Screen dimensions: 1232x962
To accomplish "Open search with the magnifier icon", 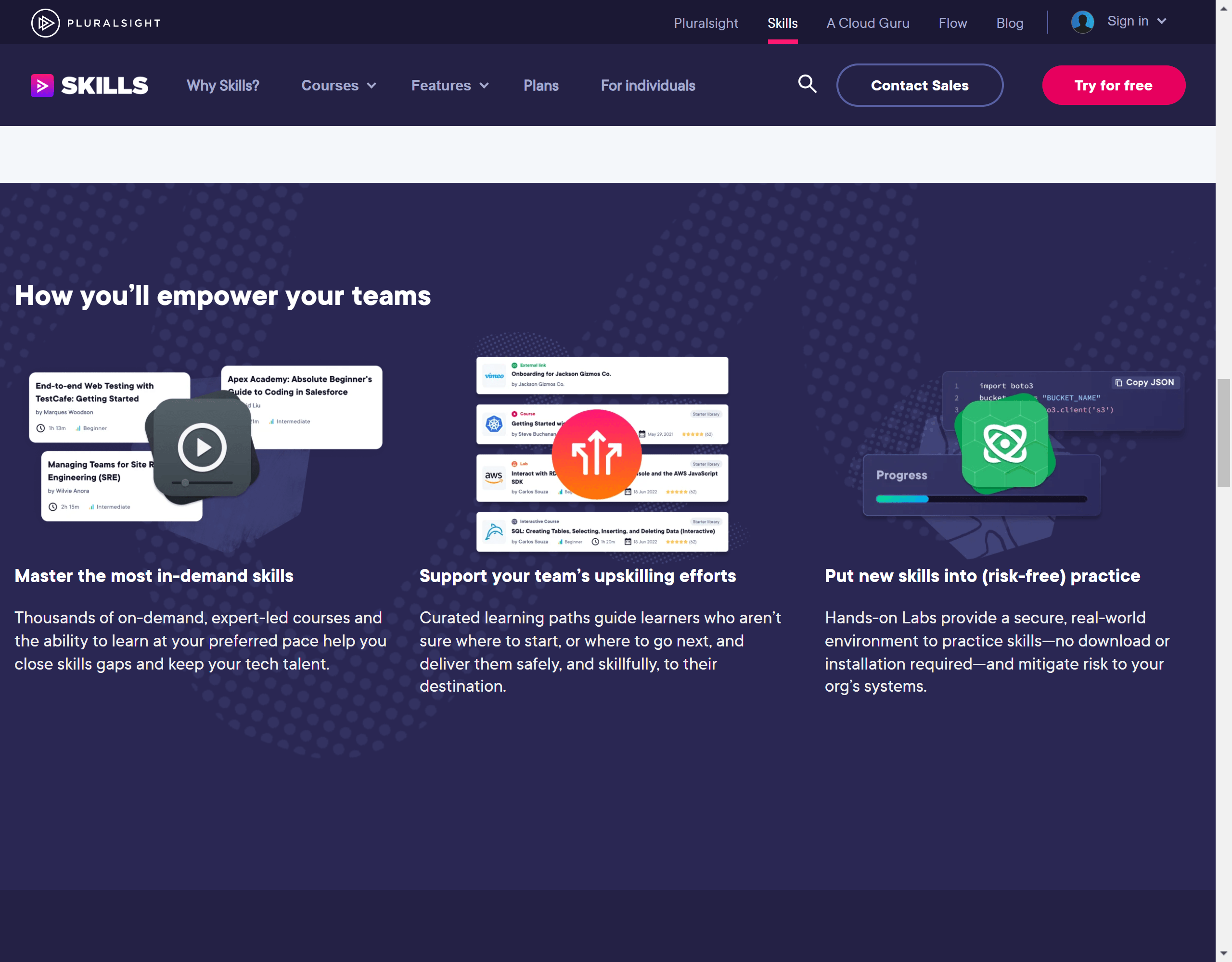I will pos(807,85).
